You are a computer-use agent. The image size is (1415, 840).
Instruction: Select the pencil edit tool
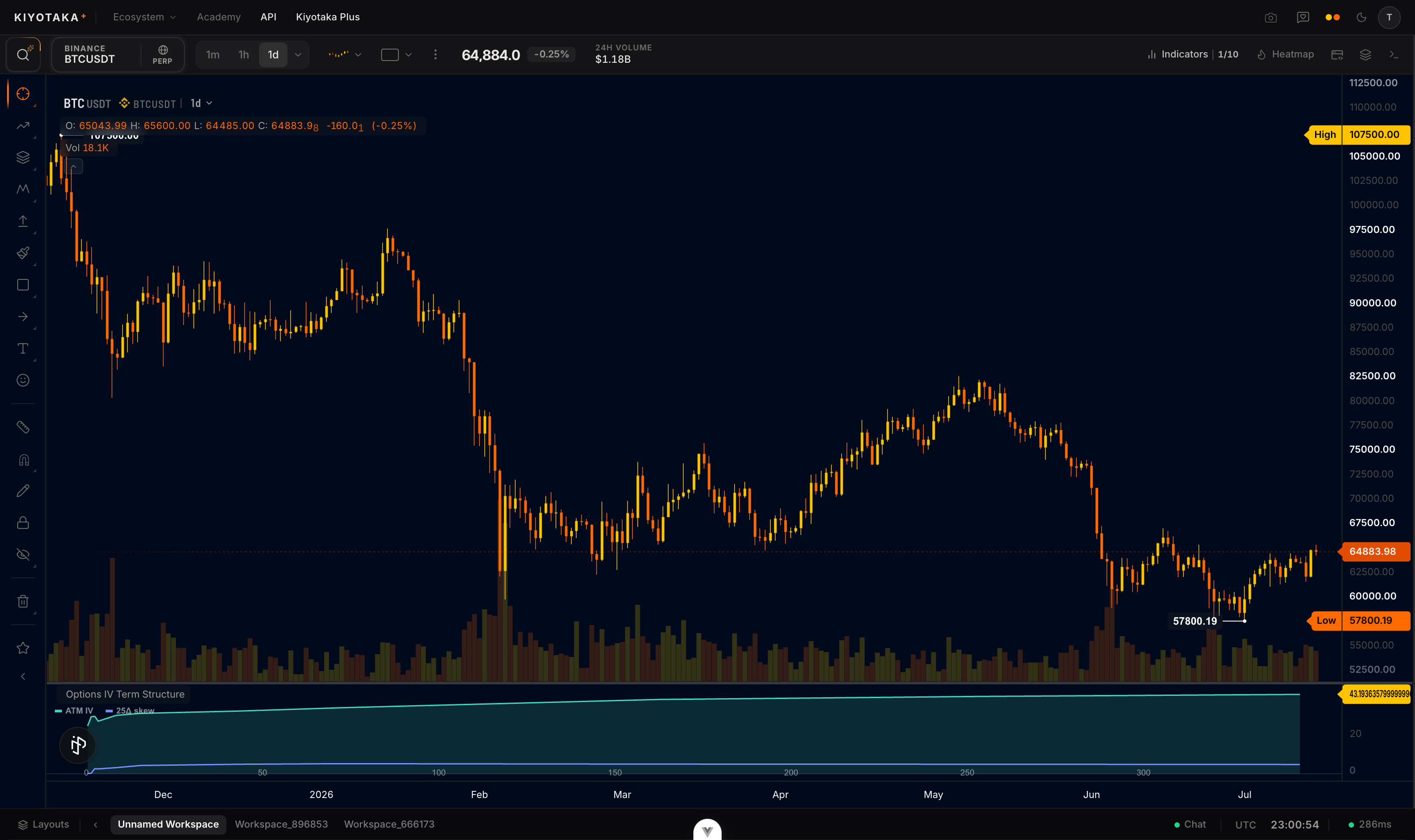click(x=23, y=491)
